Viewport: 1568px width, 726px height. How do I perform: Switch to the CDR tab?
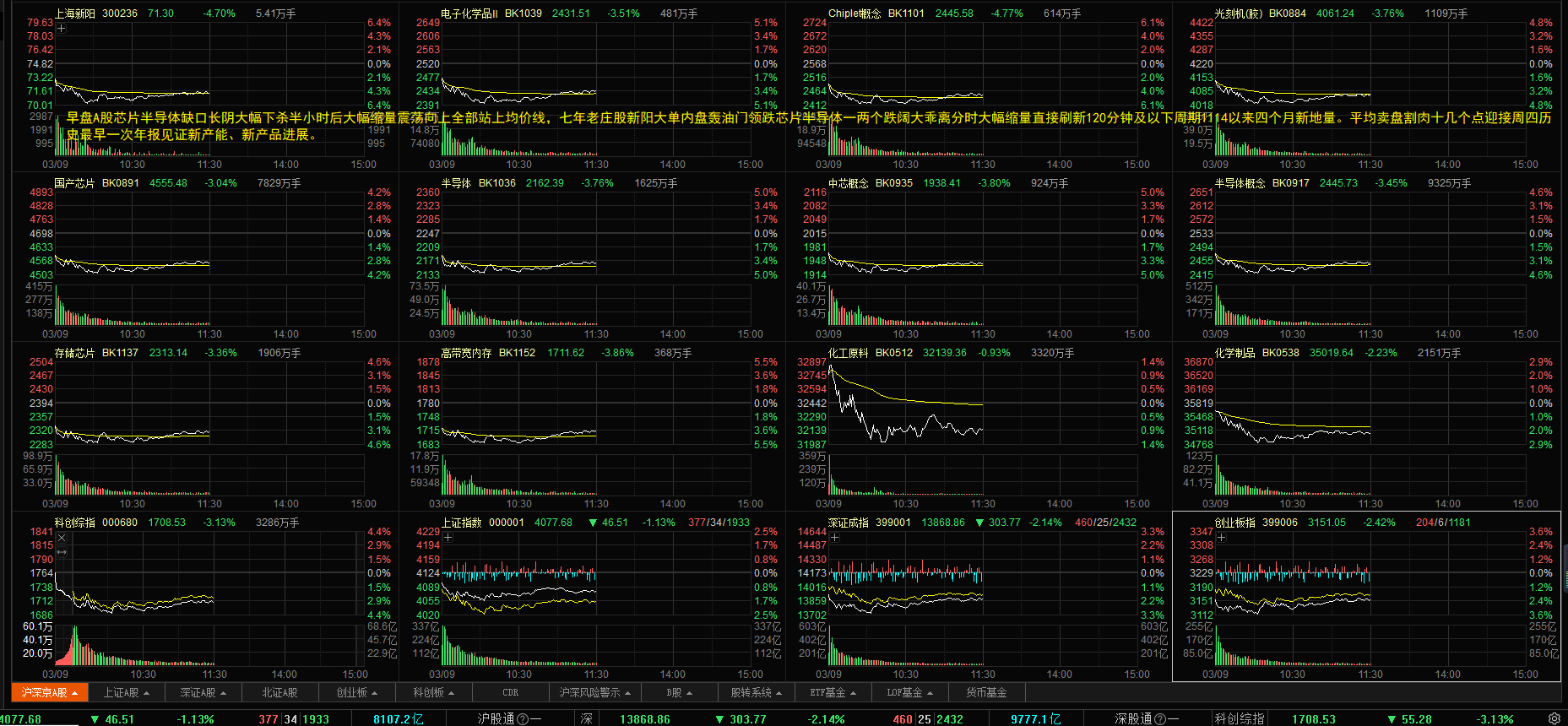510,693
